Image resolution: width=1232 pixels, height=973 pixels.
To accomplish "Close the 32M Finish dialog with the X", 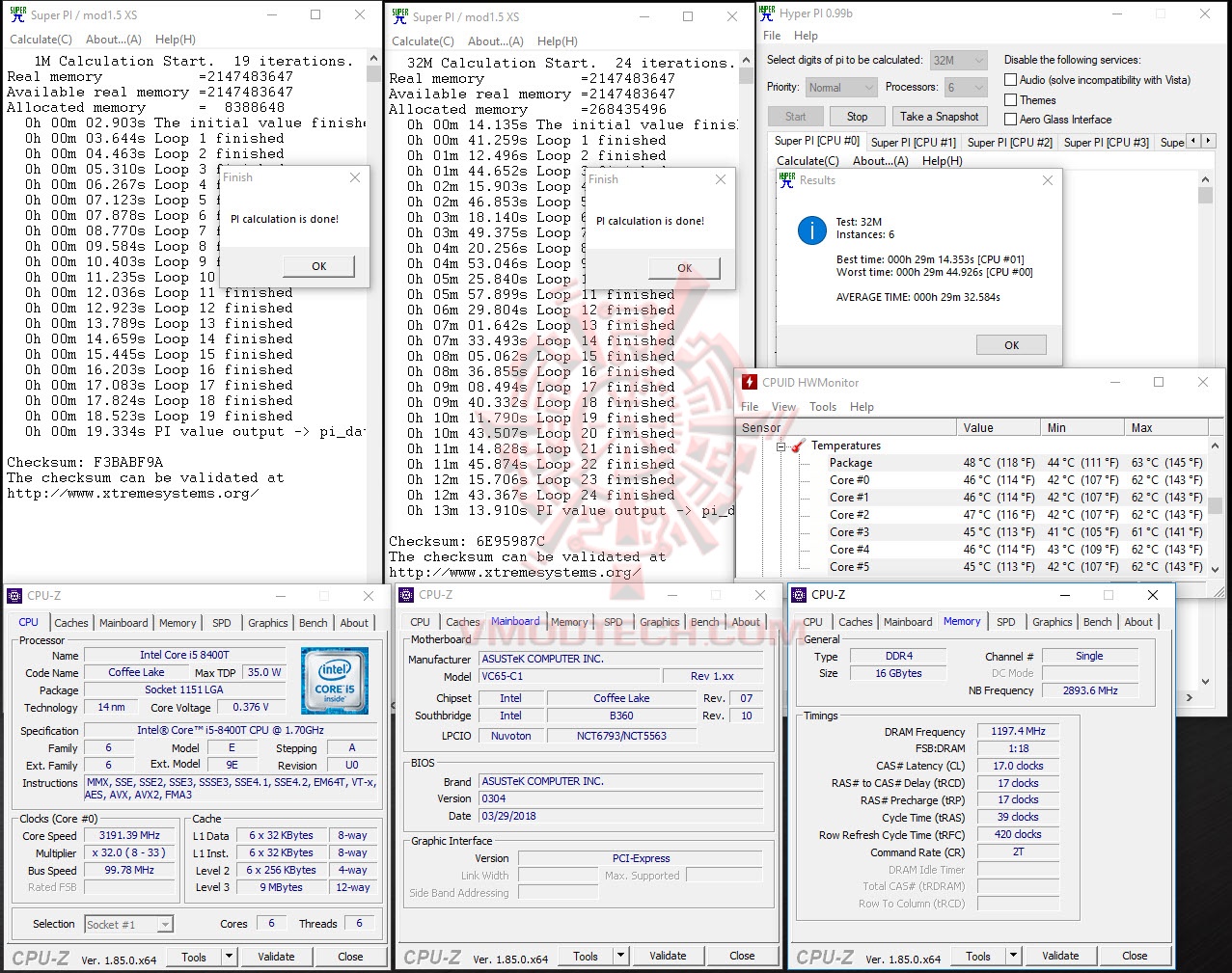I will point(720,179).
